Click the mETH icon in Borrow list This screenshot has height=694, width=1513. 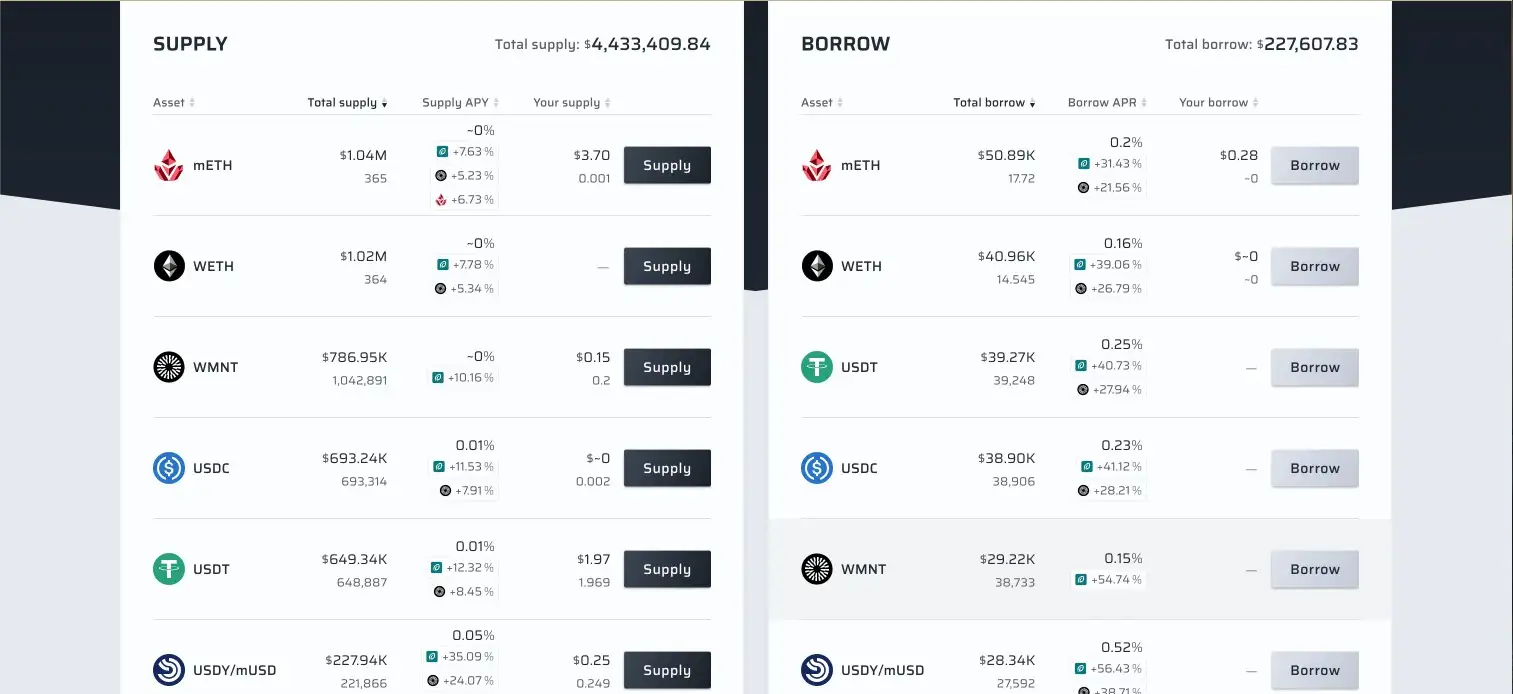pyautogui.click(x=817, y=166)
